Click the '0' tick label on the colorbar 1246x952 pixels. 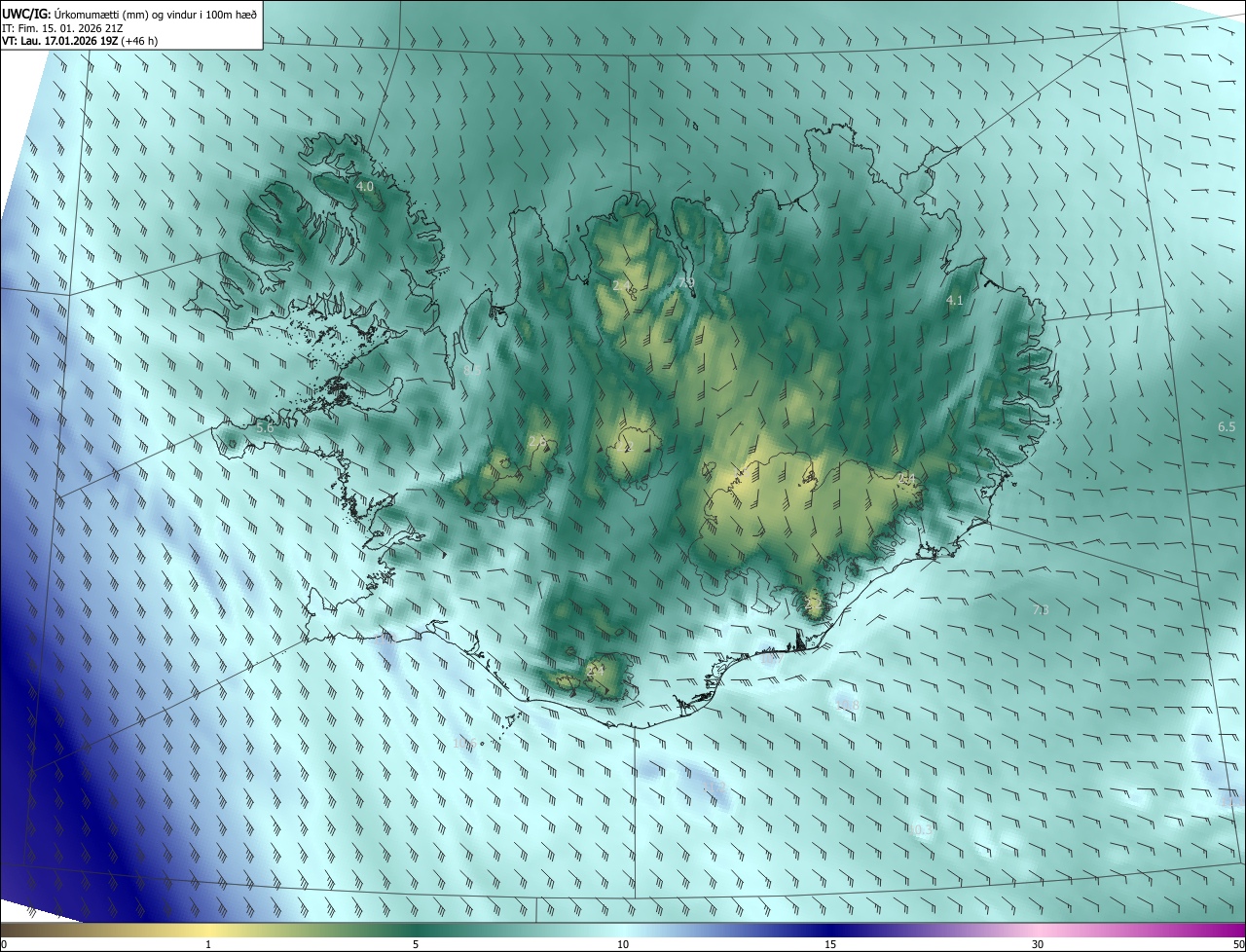click(x=4, y=945)
